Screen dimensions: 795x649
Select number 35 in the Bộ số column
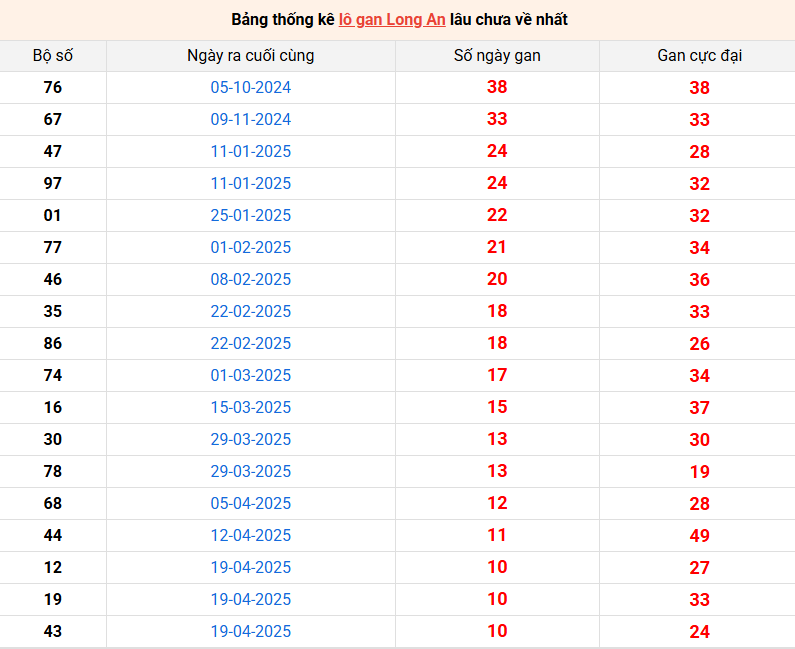(53, 312)
